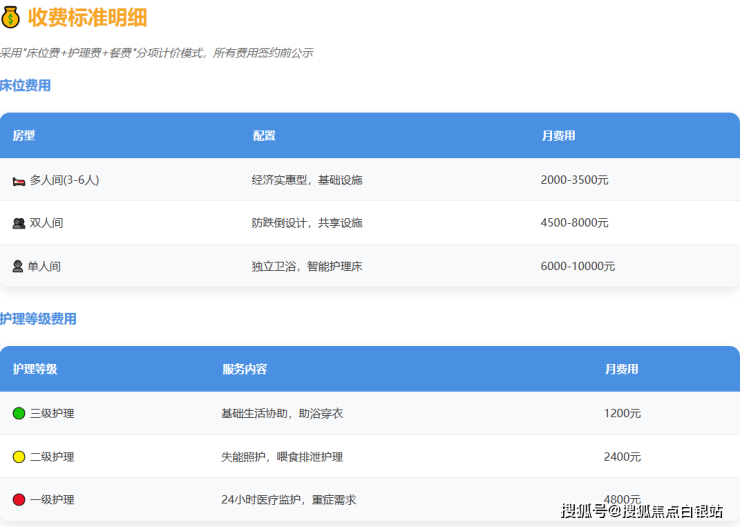Click the bed icon for 多人间(3-6人)
Screen dimensions: 740x527
point(19,180)
